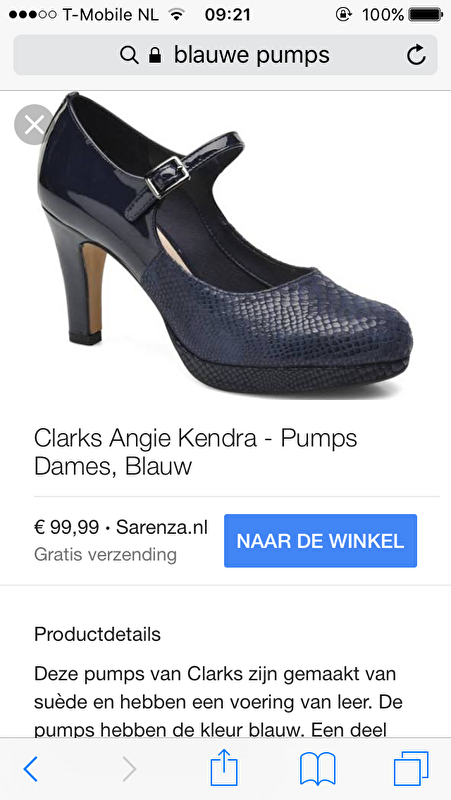The width and height of the screenshot is (451, 800).
Task: Tap the Safari back arrow
Action: (31, 768)
